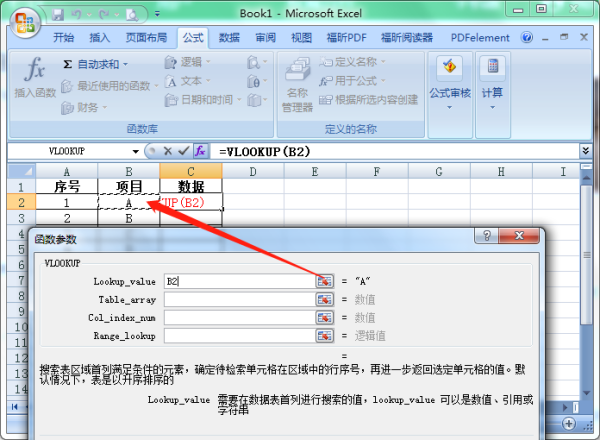Open the 逻辑 functions dropdown
600x440 pixels.
188,62
